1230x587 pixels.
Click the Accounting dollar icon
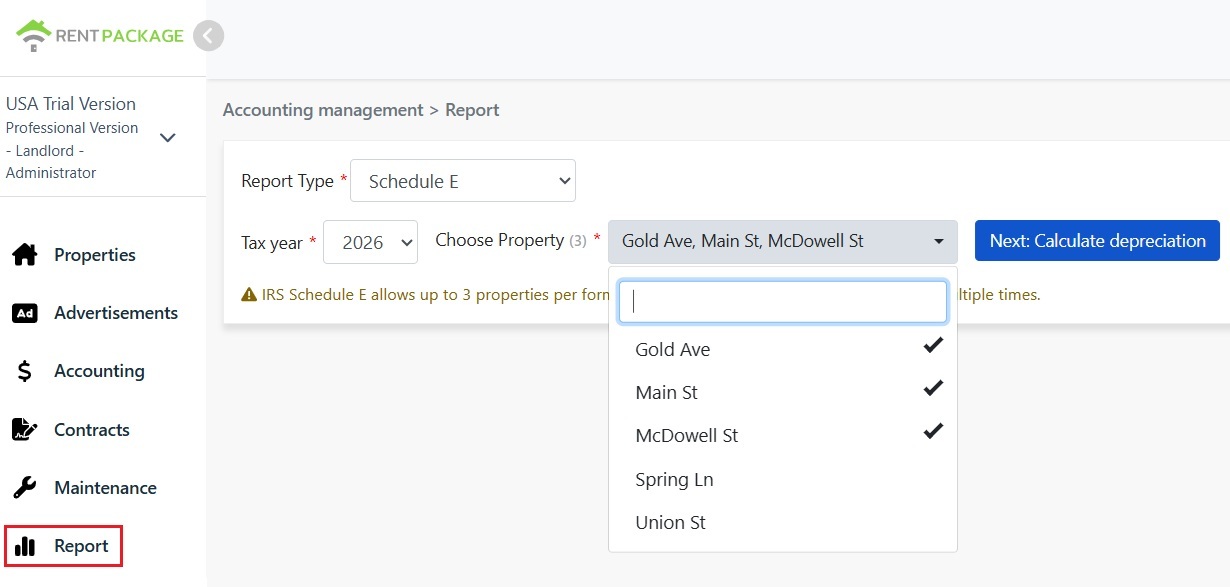[x=25, y=371]
